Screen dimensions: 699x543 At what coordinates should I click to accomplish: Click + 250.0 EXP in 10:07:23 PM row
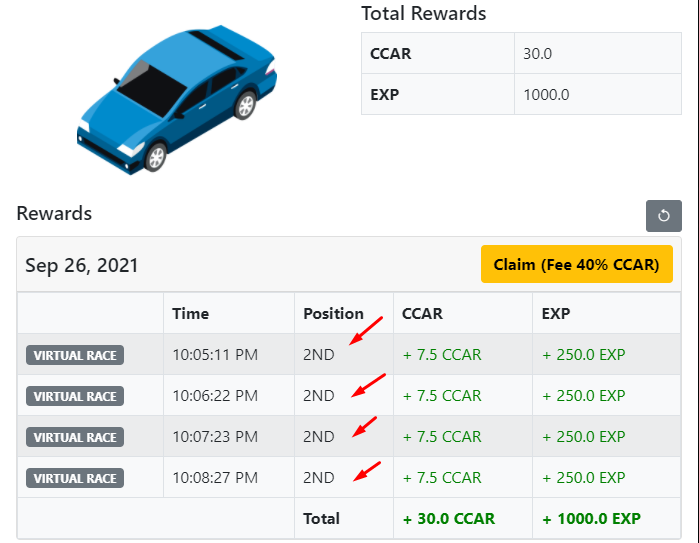(584, 437)
